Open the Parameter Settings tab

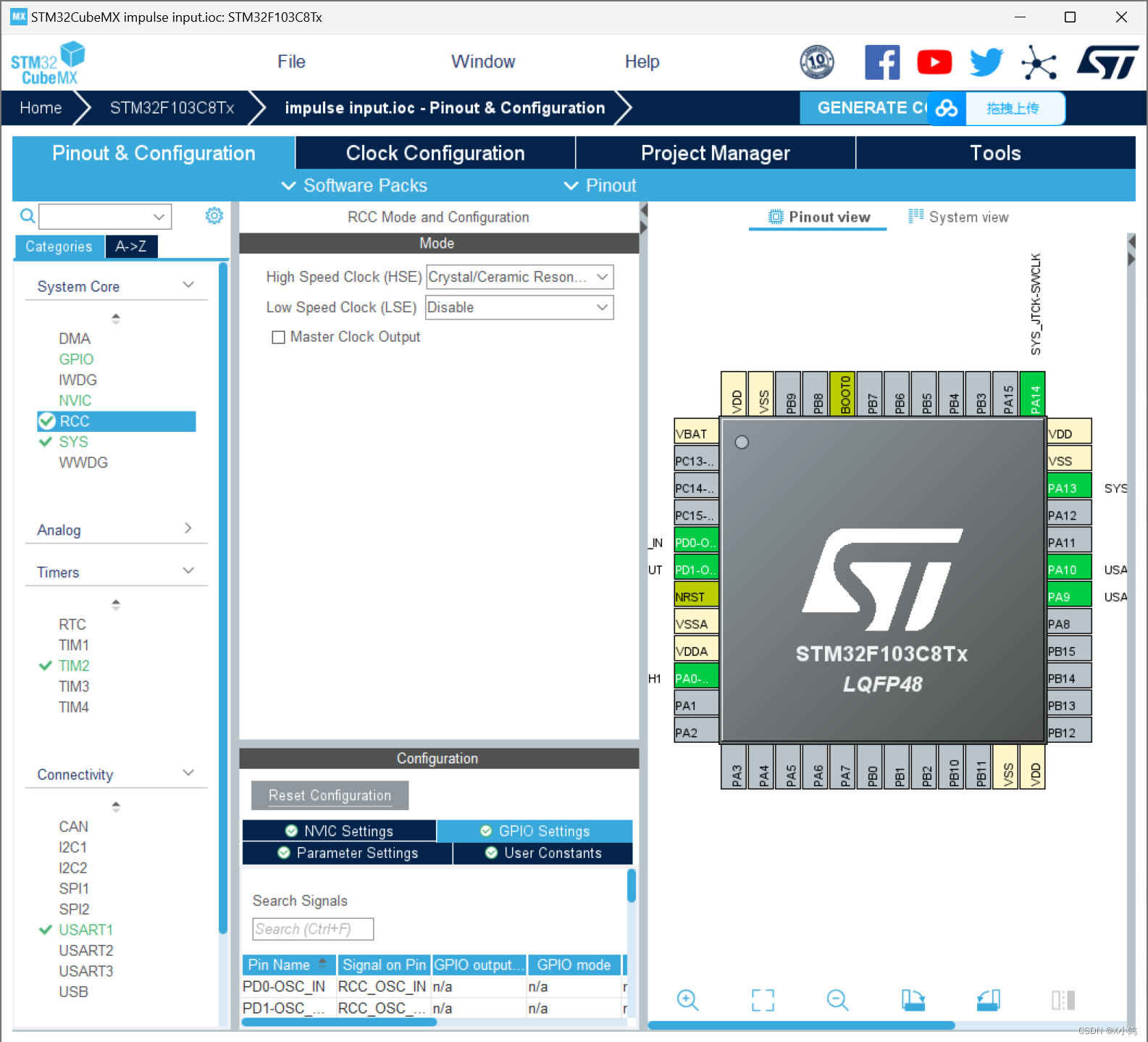coord(348,853)
